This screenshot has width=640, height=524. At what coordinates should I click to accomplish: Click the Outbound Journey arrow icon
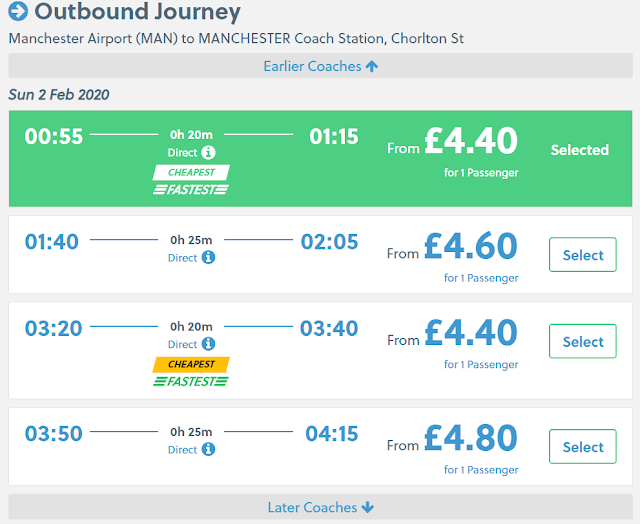click(18, 13)
